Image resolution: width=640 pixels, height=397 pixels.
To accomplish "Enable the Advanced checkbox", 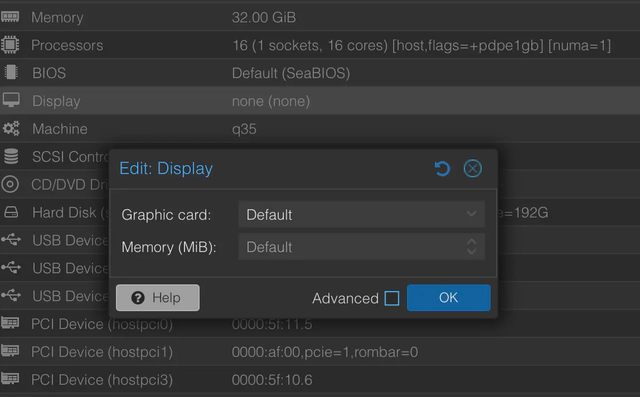I will (x=392, y=298).
